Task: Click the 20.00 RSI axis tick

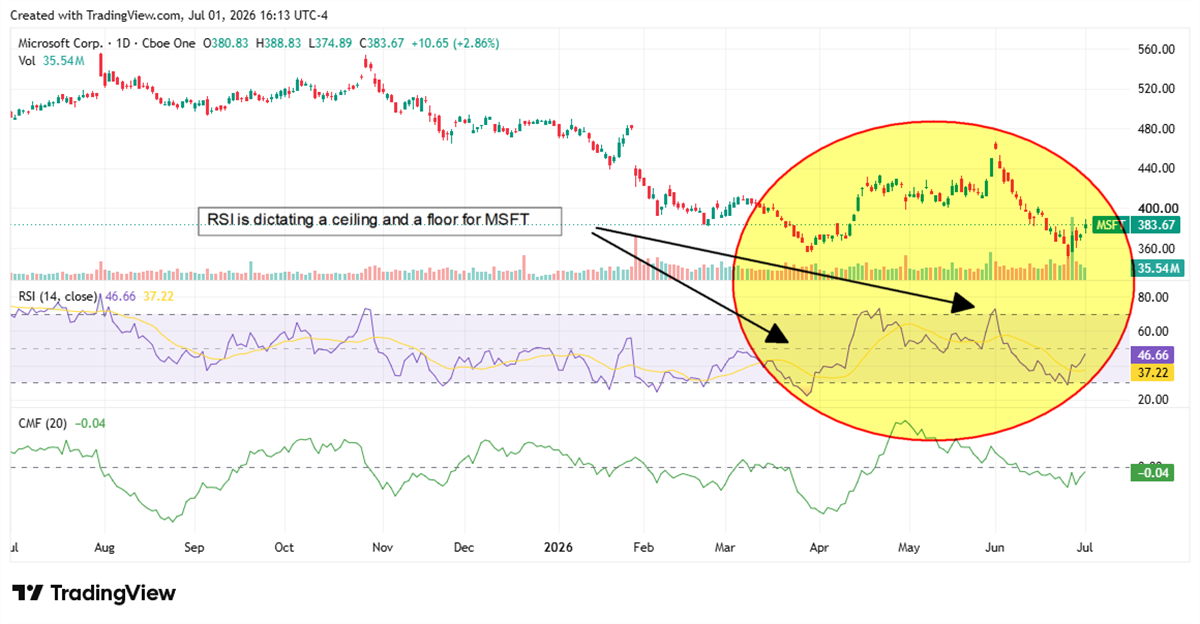Action: click(1152, 399)
